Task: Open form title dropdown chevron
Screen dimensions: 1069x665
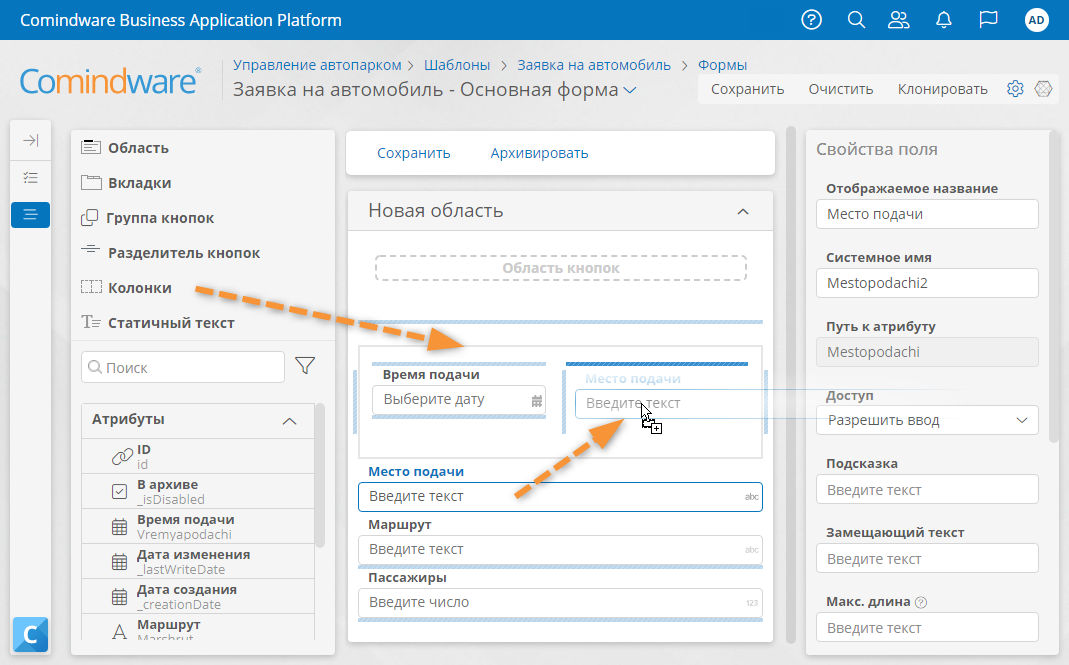Action: pos(630,90)
